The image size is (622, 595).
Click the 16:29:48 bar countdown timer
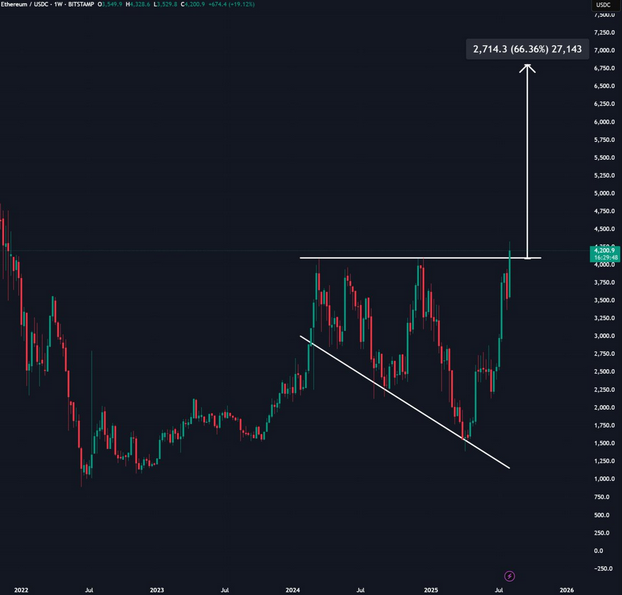tap(606, 258)
